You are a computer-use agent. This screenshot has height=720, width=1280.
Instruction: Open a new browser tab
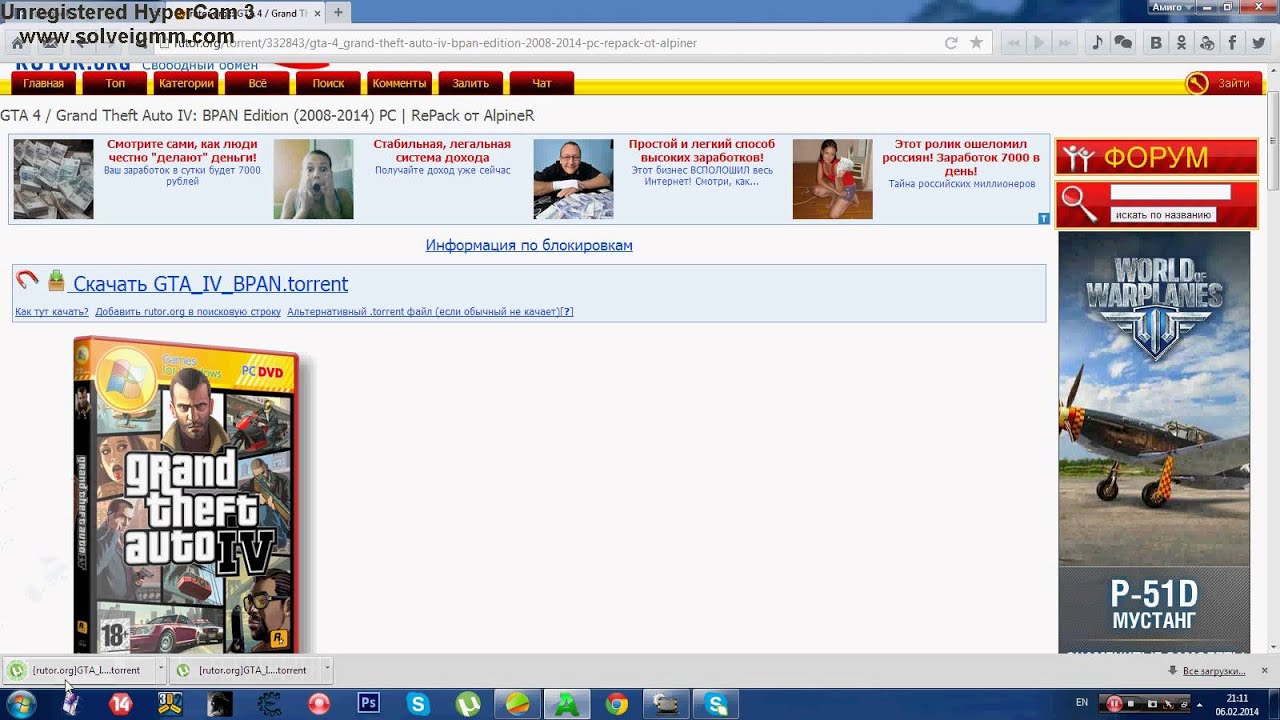pyautogui.click(x=338, y=12)
